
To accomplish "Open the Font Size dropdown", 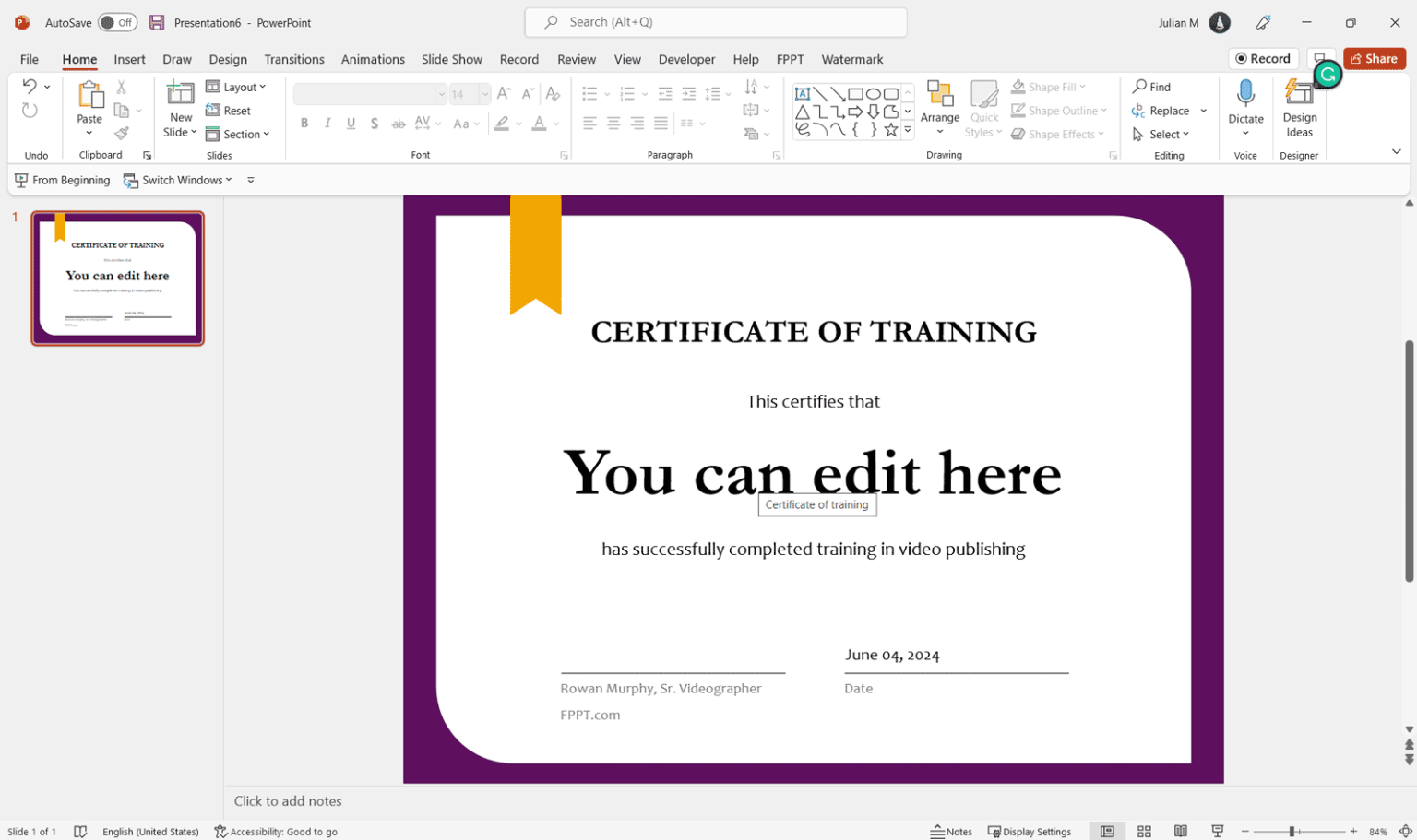I will click(x=484, y=93).
